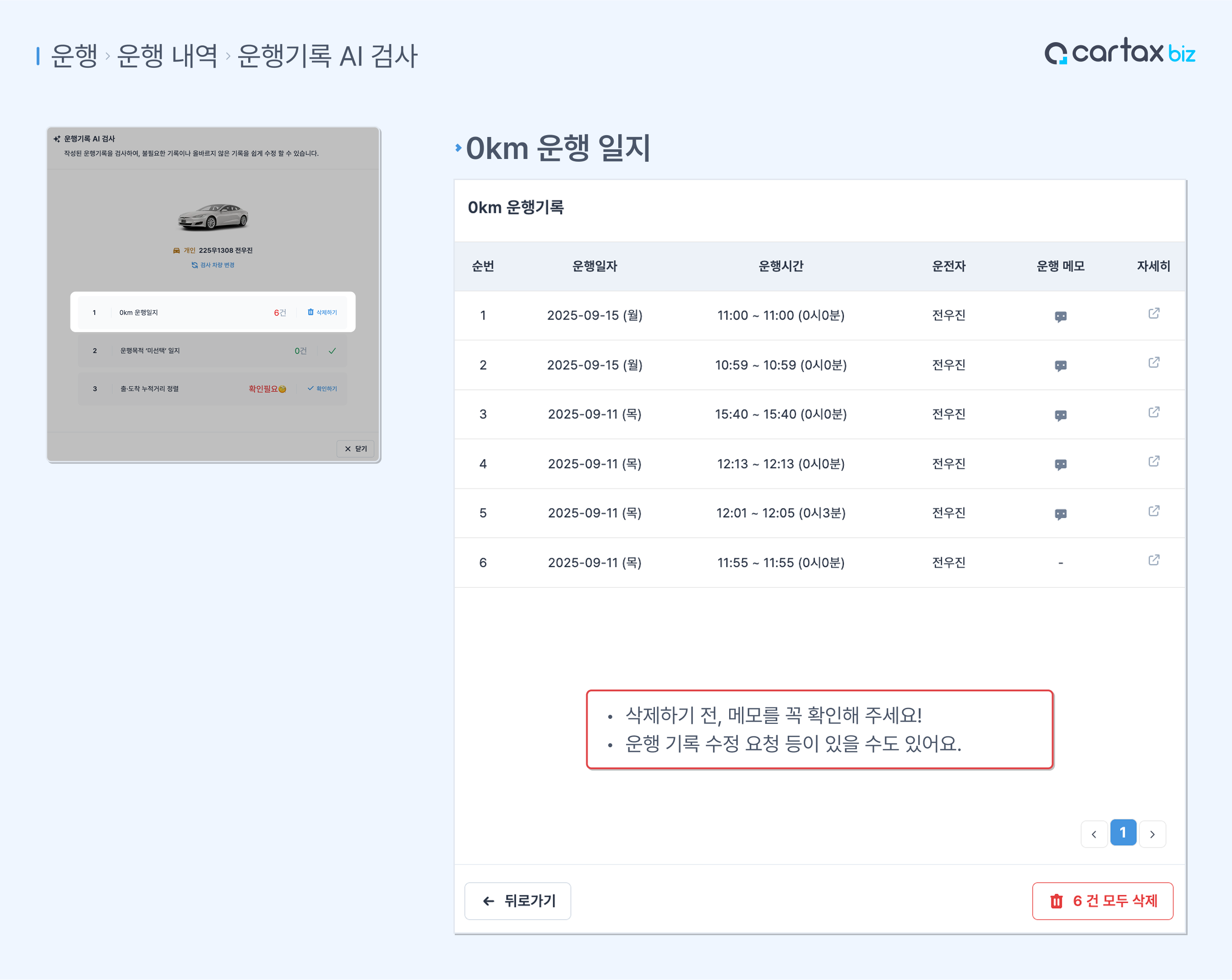The image size is (1232, 980).
Task: Click the 뒤로가기 back button
Action: [518, 901]
